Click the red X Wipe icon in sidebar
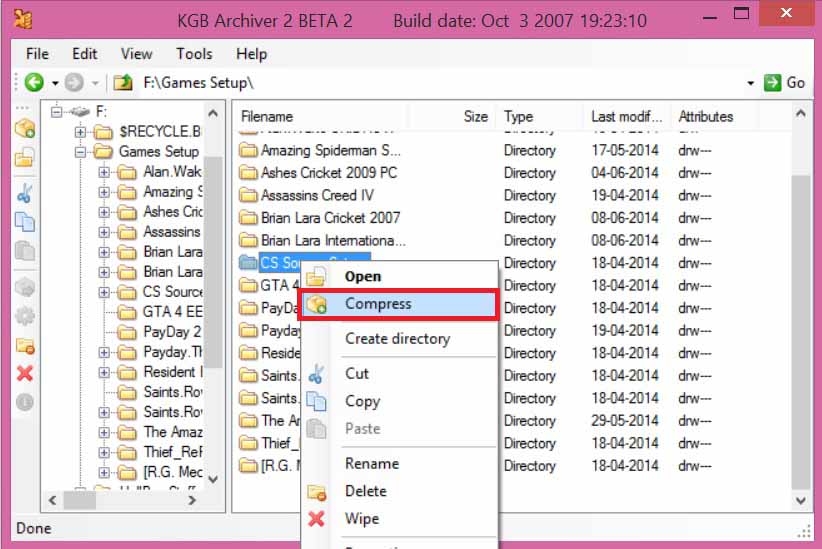 [25, 373]
